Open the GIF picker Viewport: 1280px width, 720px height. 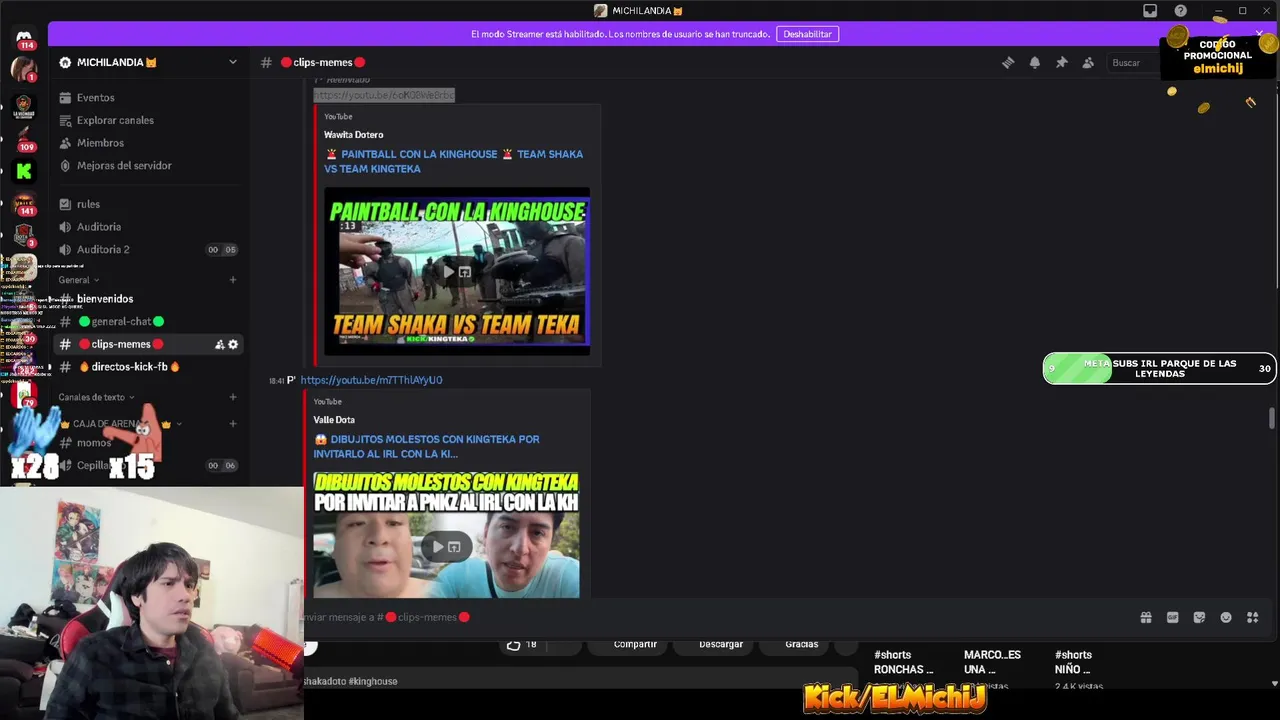(1173, 617)
